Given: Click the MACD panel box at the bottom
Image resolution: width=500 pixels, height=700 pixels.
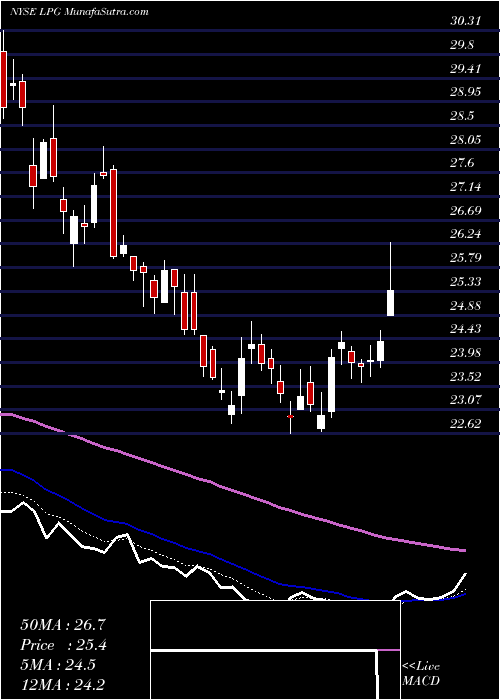Looking at the screenshot, I should point(275,650).
